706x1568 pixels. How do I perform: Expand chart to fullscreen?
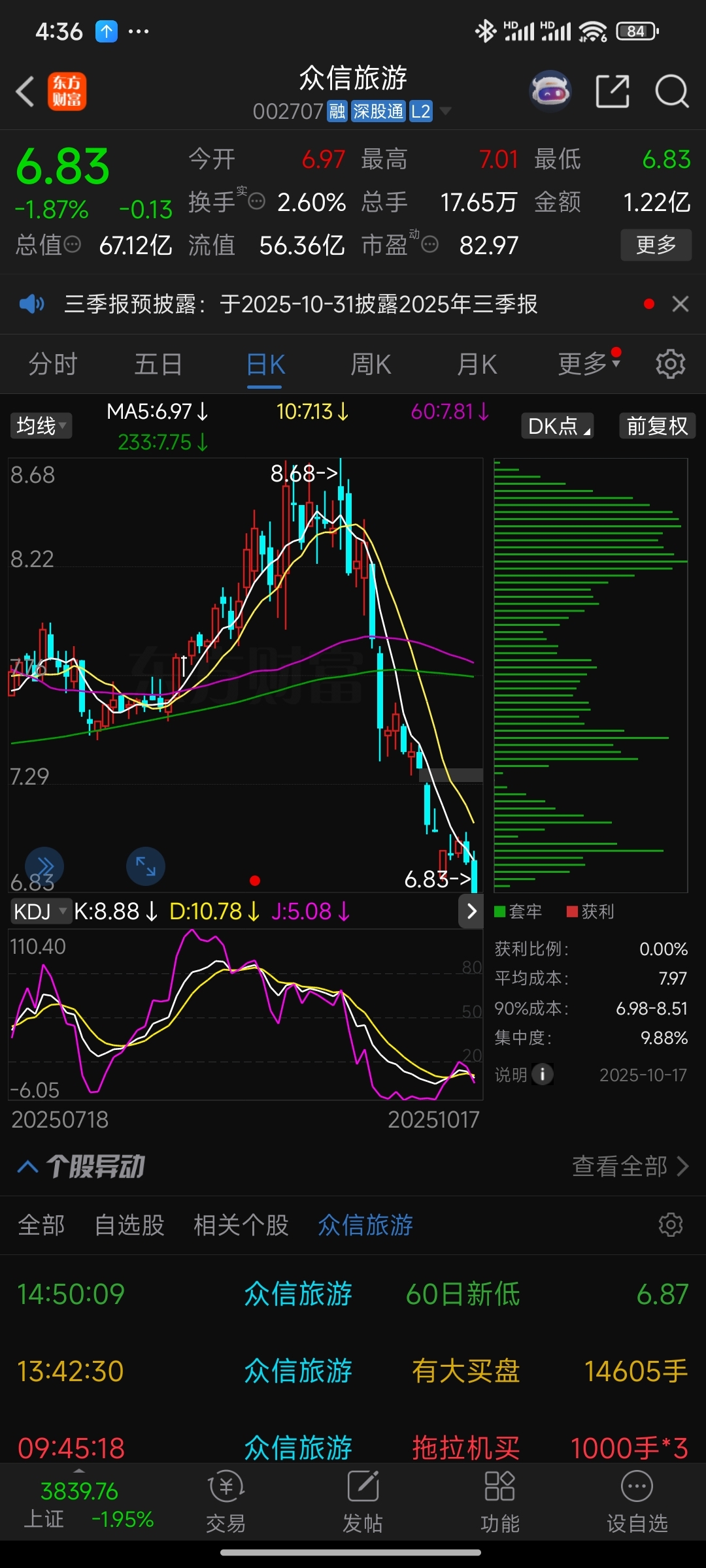(x=145, y=866)
